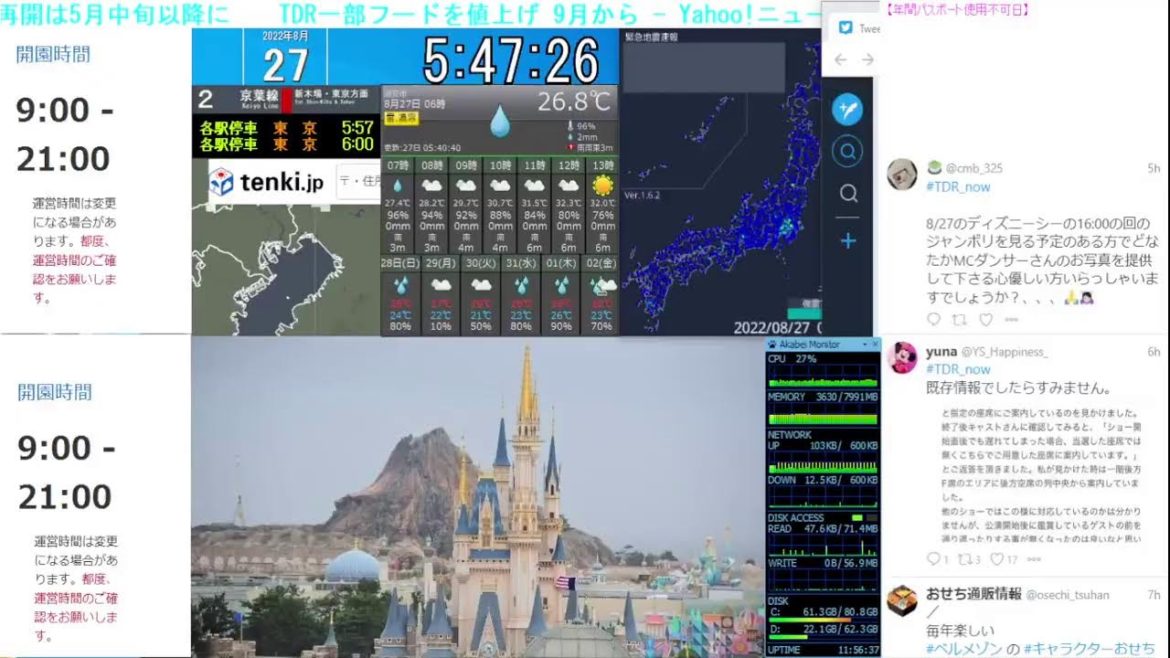Click the '26.8℃' current temperature
Image resolution: width=1170 pixels, height=658 pixels.
573,102
